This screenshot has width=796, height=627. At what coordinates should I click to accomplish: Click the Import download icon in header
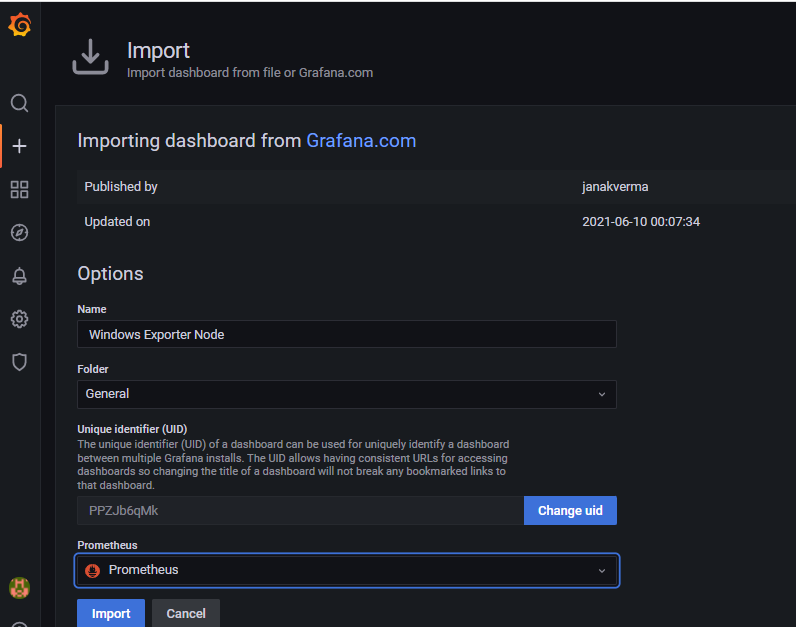click(90, 57)
